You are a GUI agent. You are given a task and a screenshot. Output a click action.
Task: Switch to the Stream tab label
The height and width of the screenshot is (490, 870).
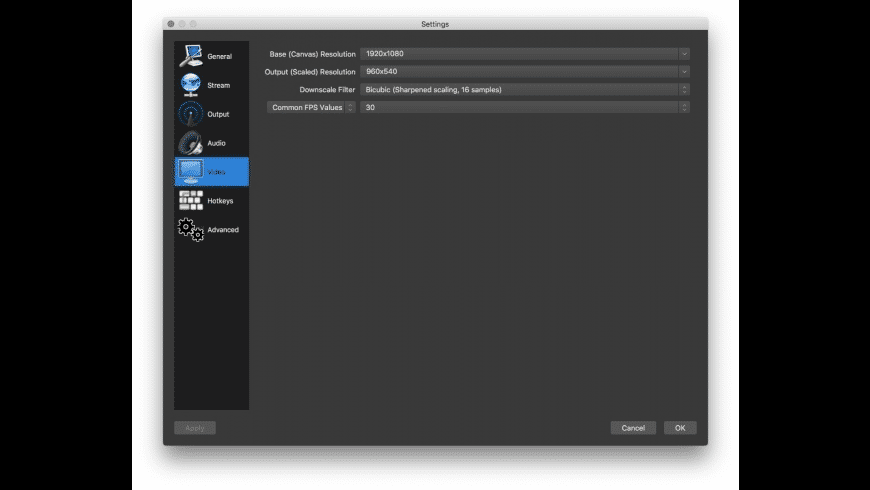(x=219, y=85)
